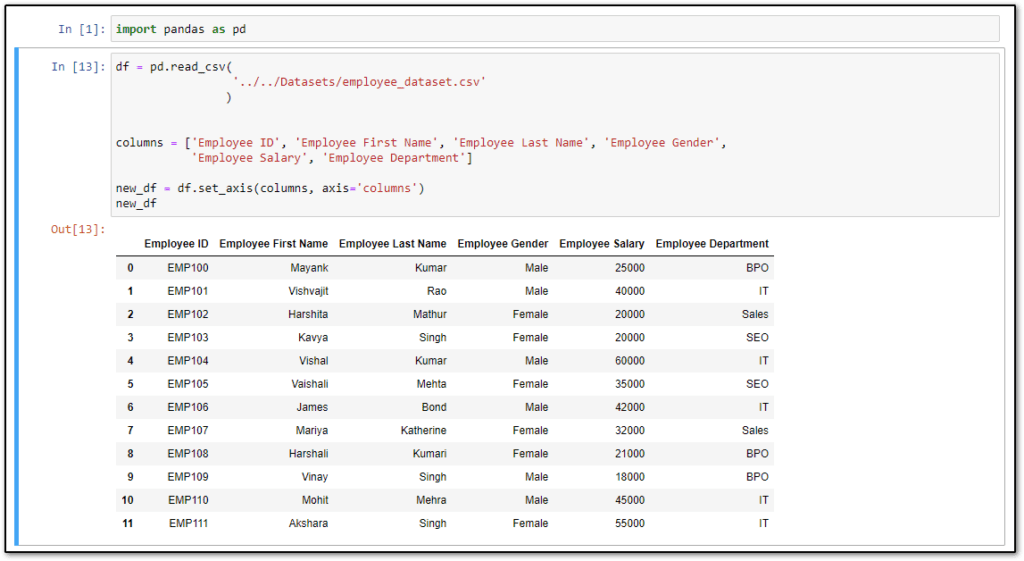The height and width of the screenshot is (561, 1024).
Task: Select the EMP110 cell
Action: 188,500
